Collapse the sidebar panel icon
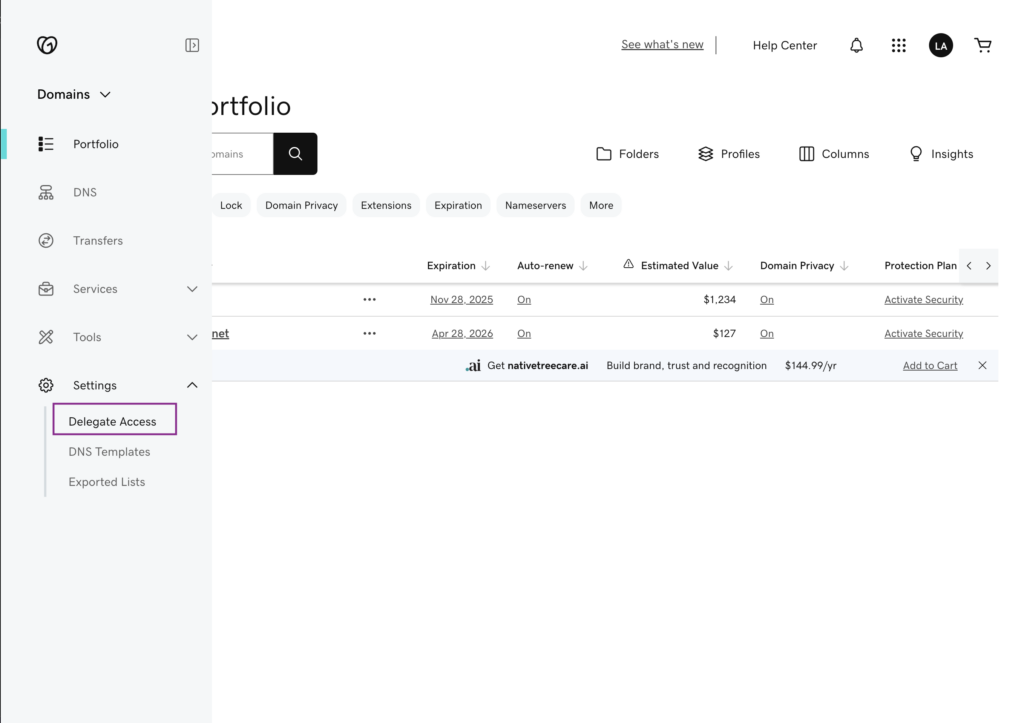This screenshot has height=723, width=1024. [192, 45]
